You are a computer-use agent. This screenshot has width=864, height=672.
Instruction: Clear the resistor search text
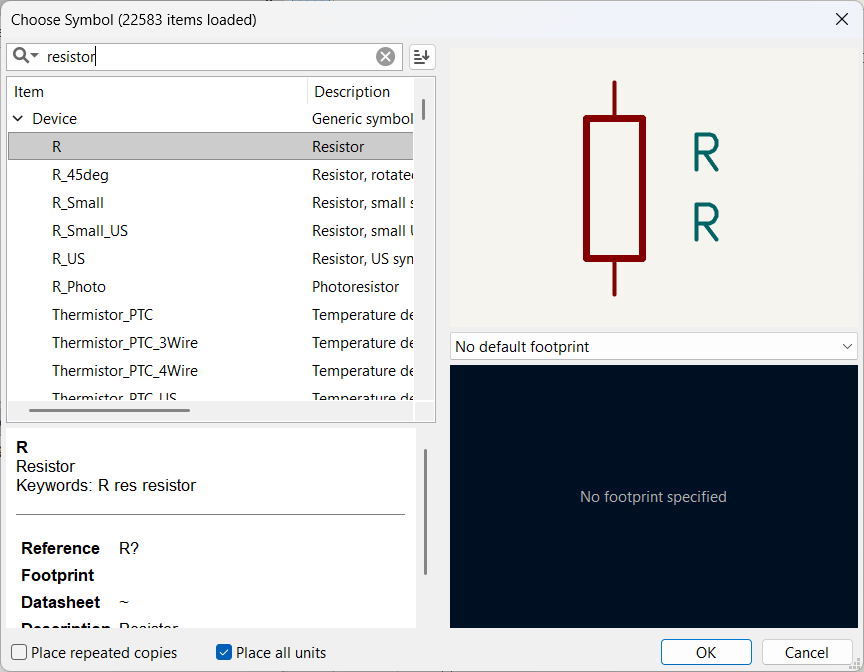click(x=386, y=56)
